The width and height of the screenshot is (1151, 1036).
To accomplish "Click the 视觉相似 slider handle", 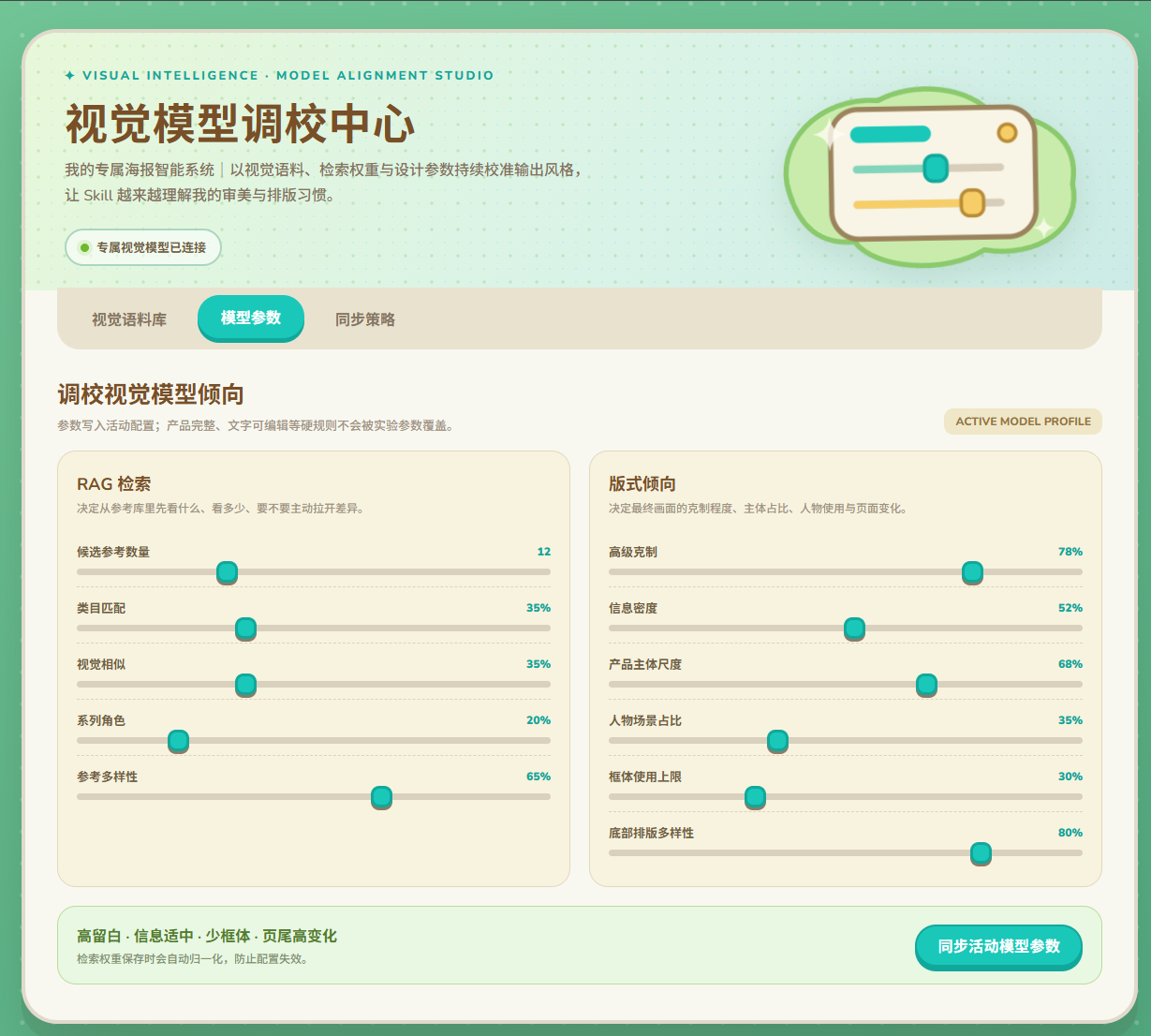I will [245, 685].
